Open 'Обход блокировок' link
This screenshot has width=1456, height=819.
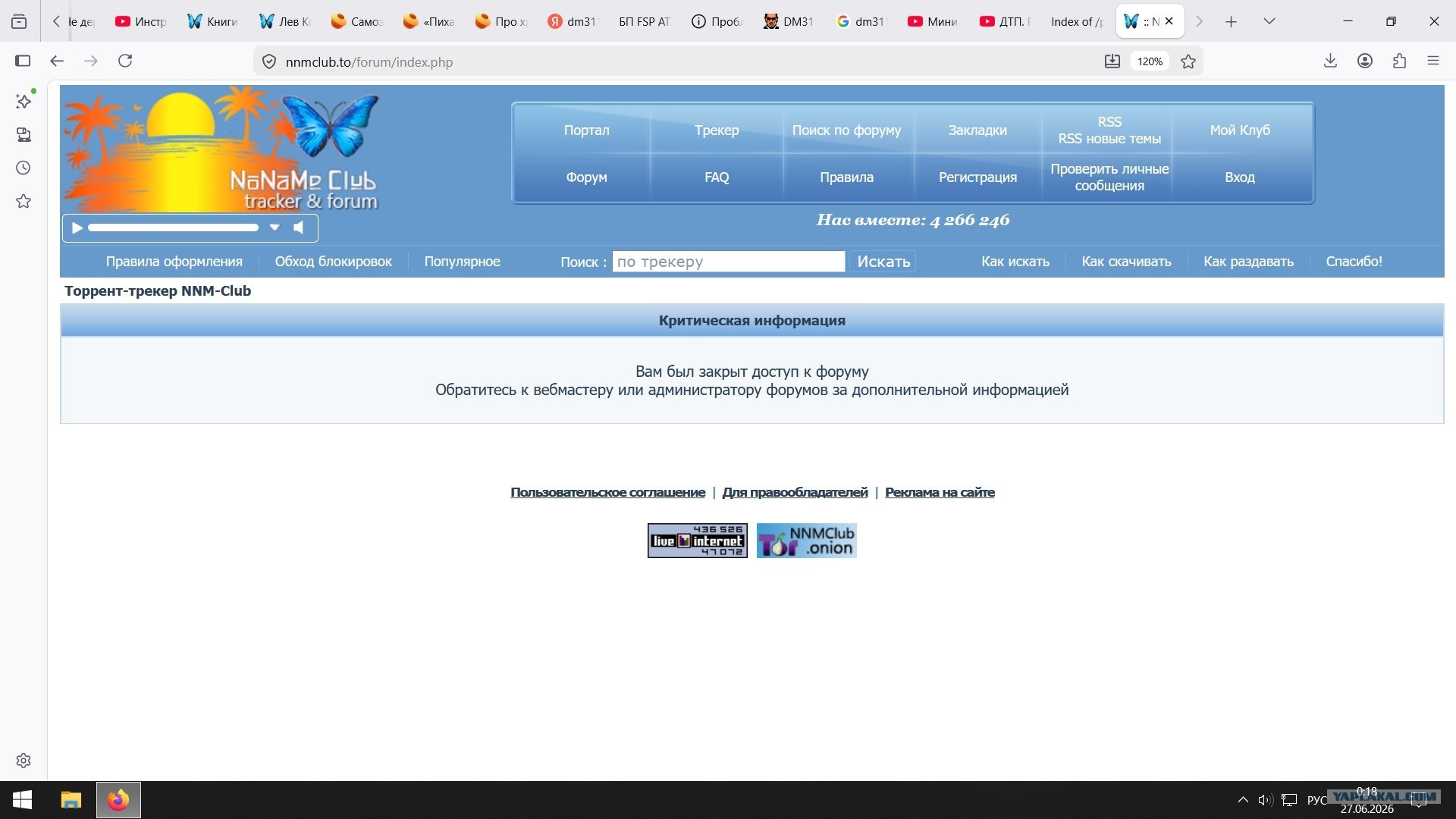point(334,262)
